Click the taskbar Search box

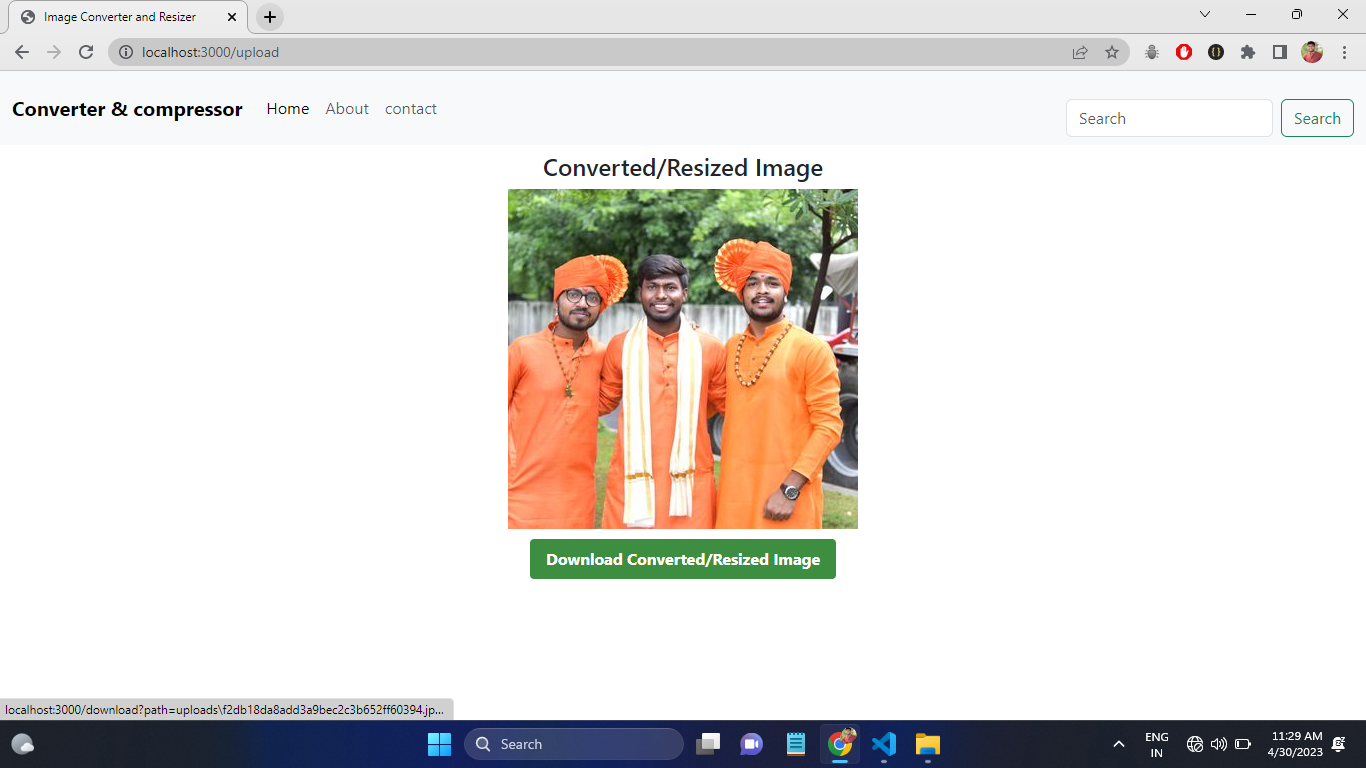click(x=574, y=744)
